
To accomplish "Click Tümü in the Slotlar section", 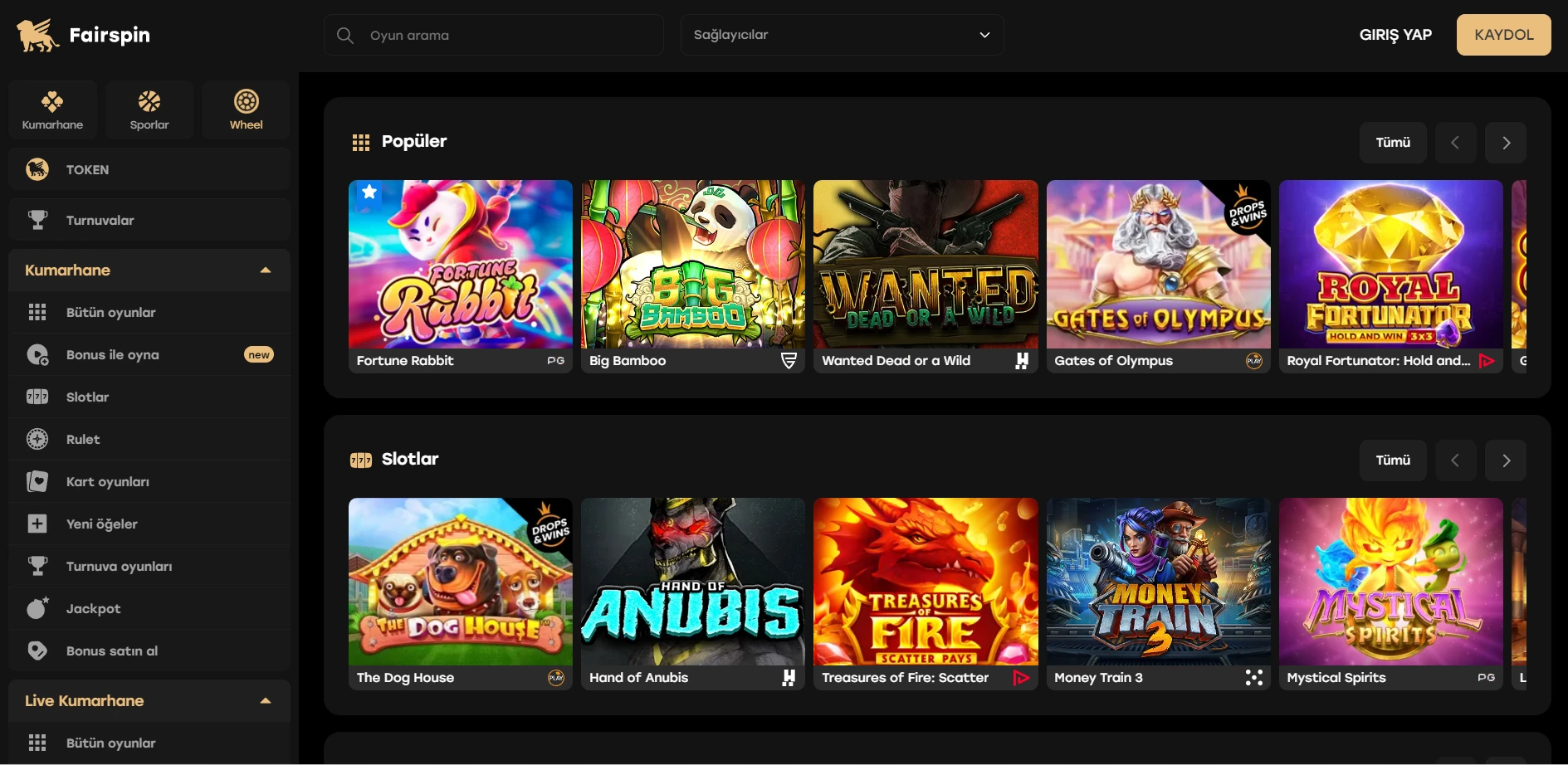I will (x=1393, y=460).
